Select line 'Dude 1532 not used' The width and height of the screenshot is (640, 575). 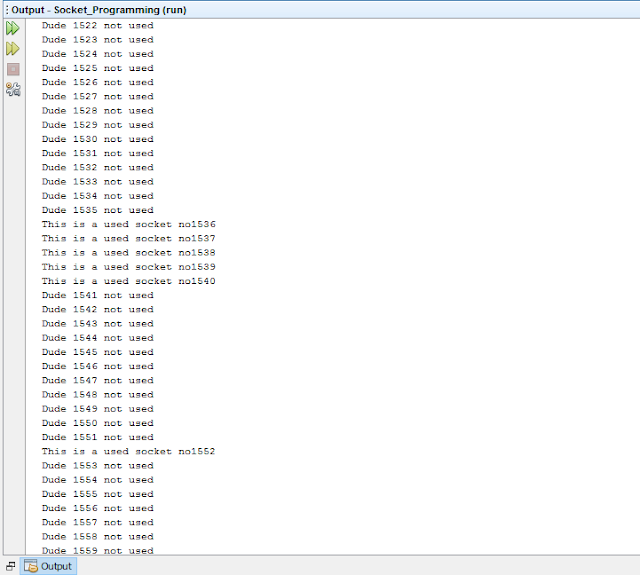tap(98, 168)
